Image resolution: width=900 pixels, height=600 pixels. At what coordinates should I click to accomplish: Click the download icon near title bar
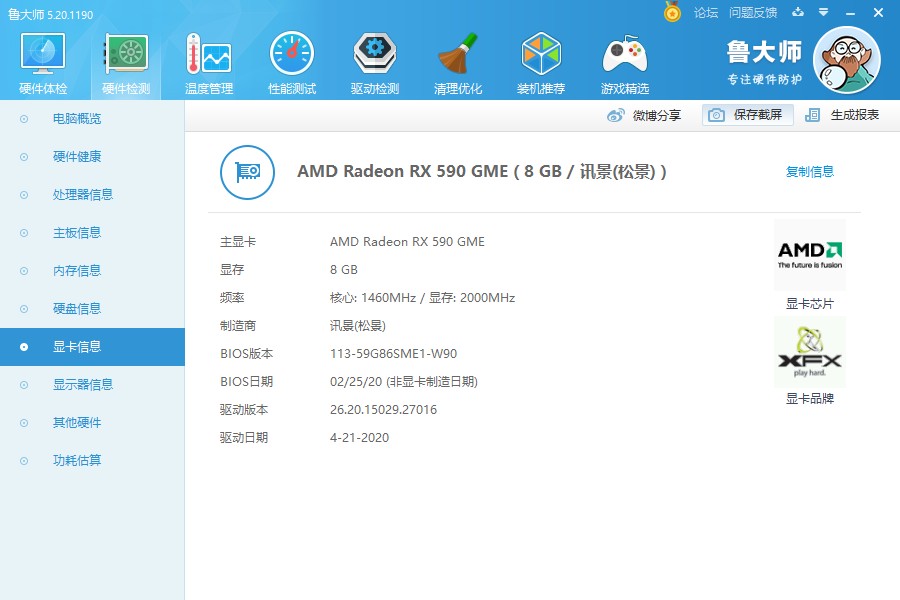click(795, 13)
